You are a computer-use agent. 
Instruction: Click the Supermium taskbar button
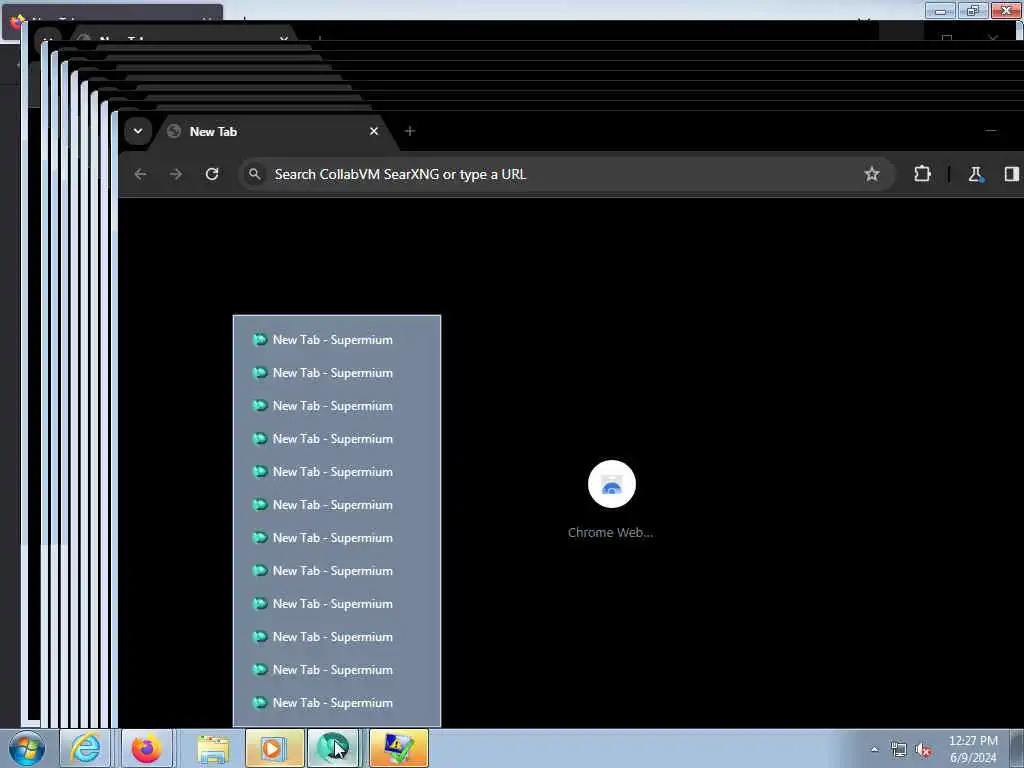[334, 748]
